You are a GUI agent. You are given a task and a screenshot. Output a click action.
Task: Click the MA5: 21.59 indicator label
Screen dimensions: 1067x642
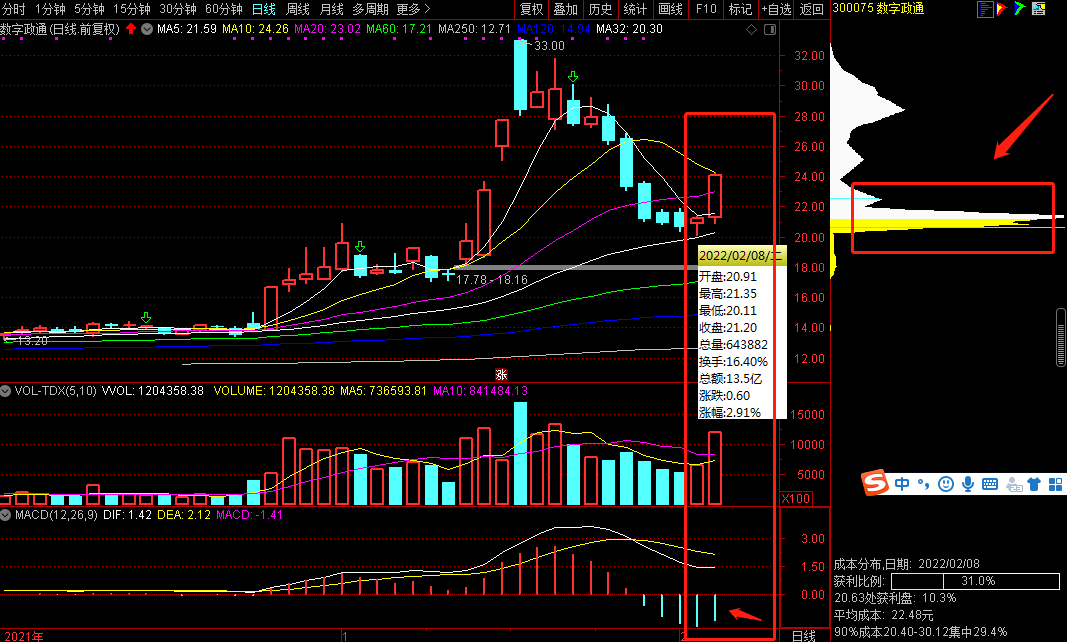[x=186, y=29]
